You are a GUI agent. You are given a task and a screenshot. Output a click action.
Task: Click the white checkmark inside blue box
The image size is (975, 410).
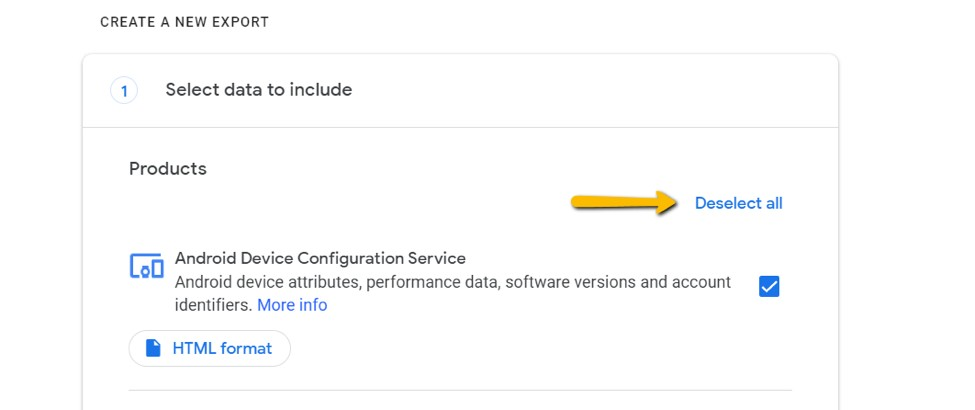coord(769,287)
